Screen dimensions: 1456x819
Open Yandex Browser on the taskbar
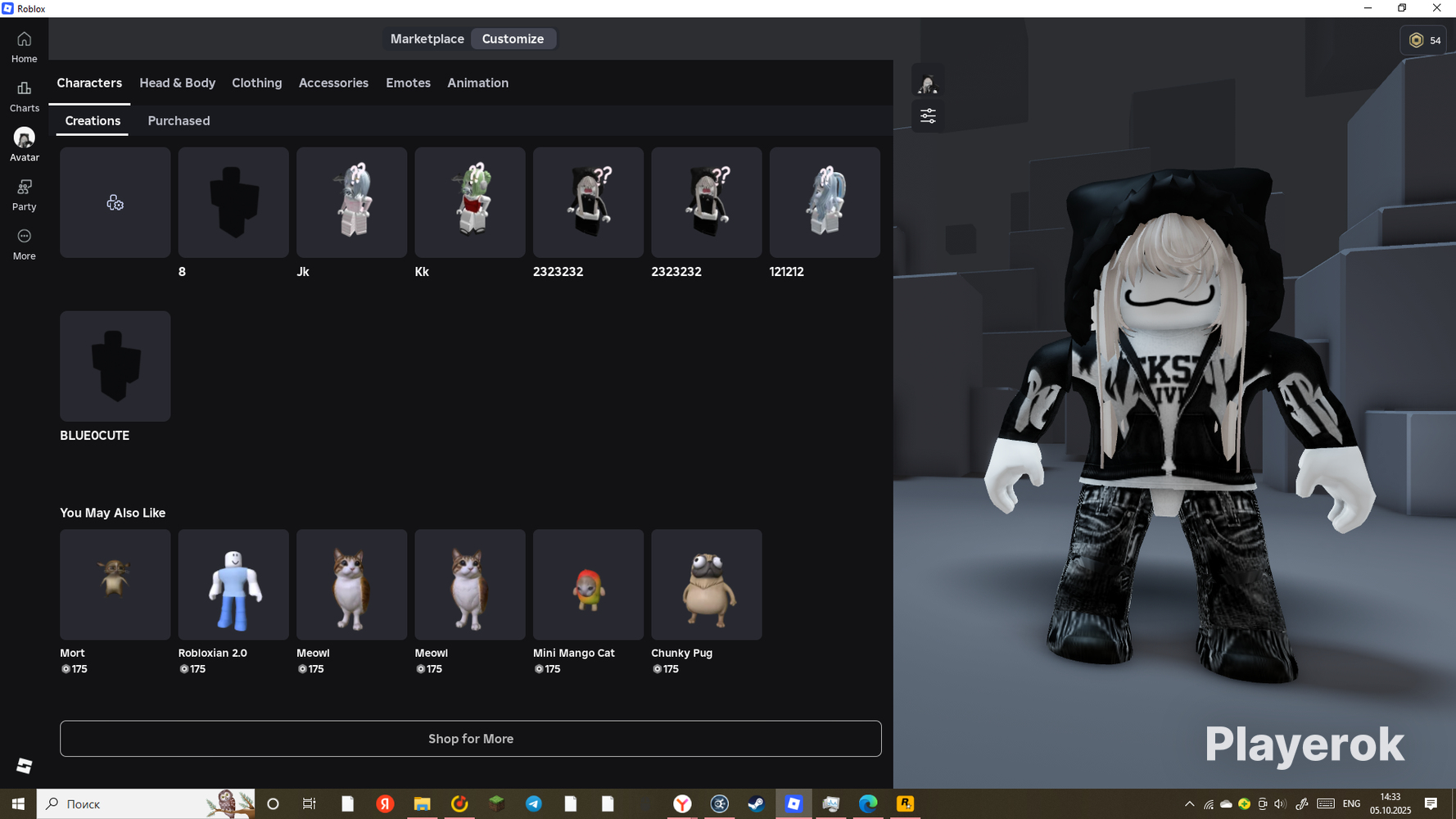[682, 803]
